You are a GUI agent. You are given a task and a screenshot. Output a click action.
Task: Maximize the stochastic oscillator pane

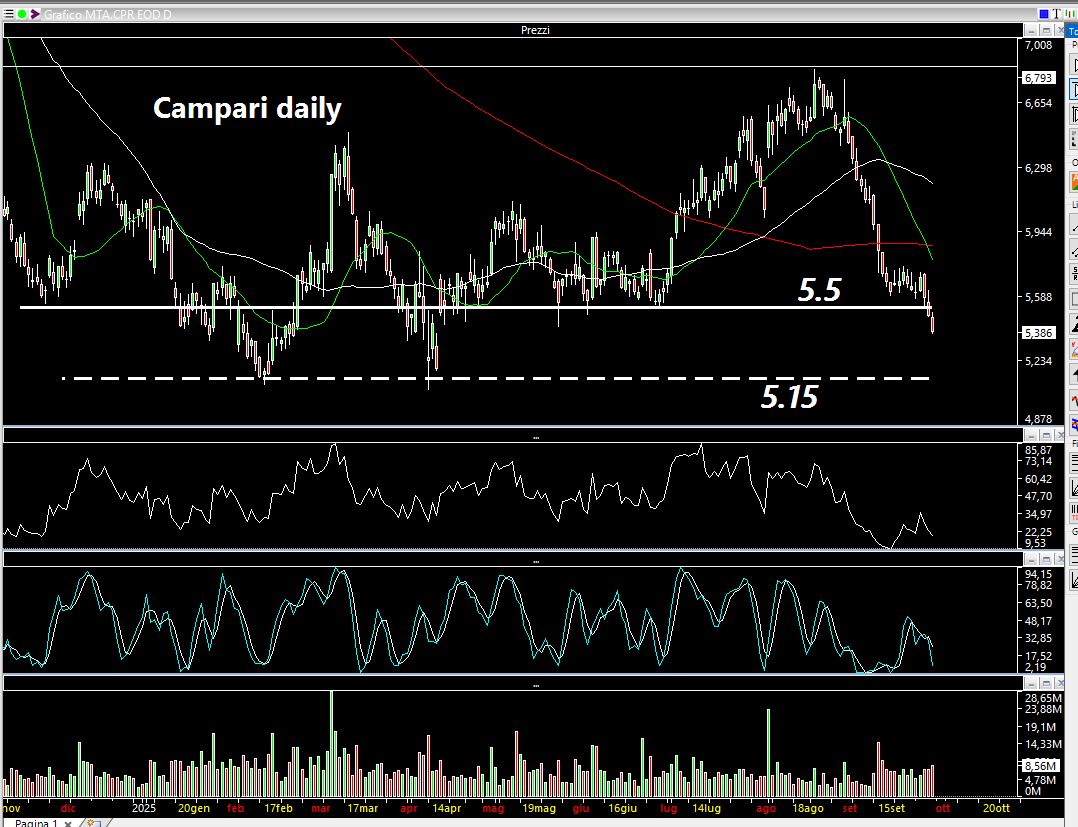tap(1046, 560)
